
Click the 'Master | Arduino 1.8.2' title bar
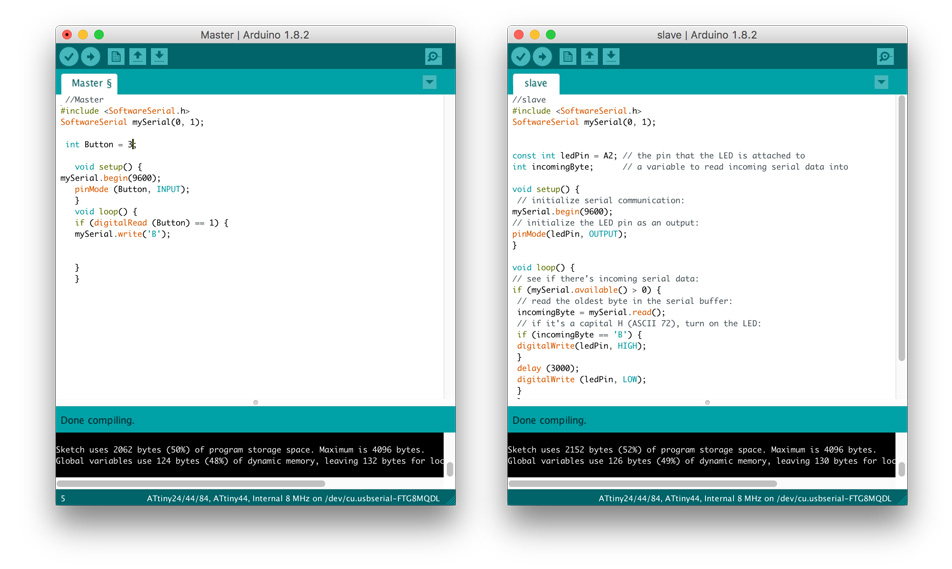point(255,35)
